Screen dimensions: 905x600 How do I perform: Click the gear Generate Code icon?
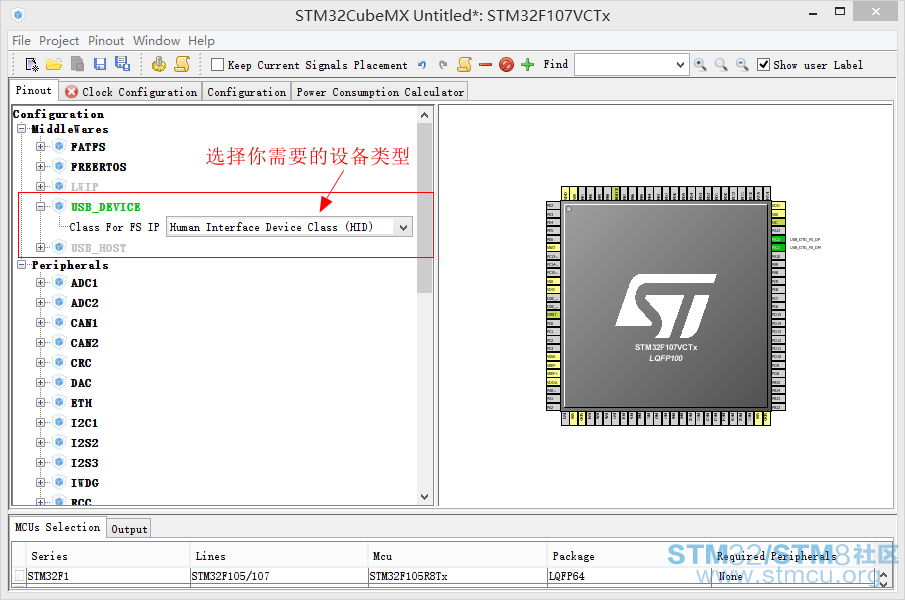(159, 64)
